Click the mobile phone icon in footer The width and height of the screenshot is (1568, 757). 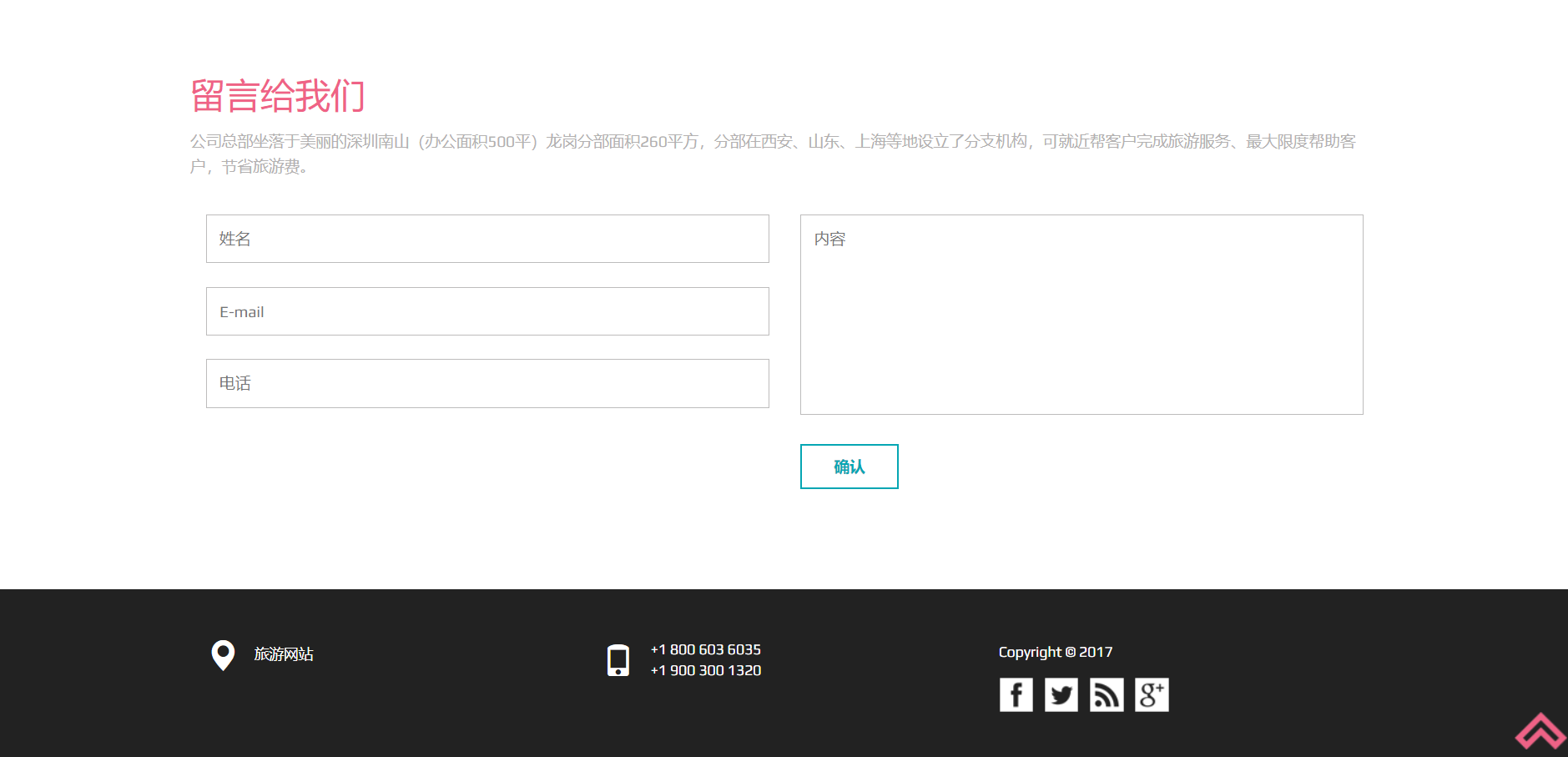click(618, 660)
